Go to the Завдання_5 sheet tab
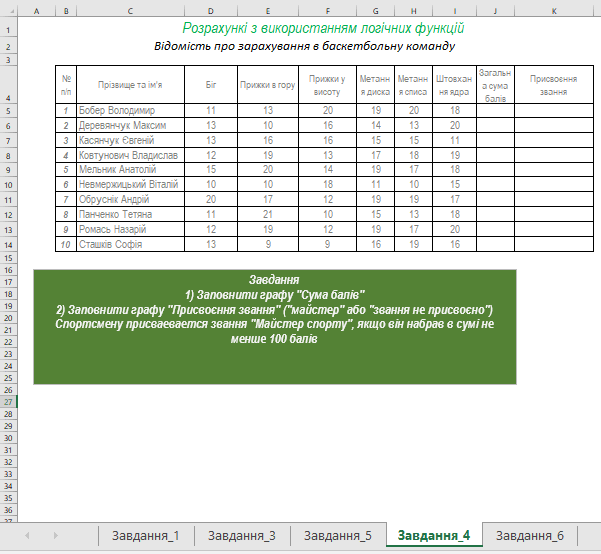601x554 pixels. click(338, 535)
